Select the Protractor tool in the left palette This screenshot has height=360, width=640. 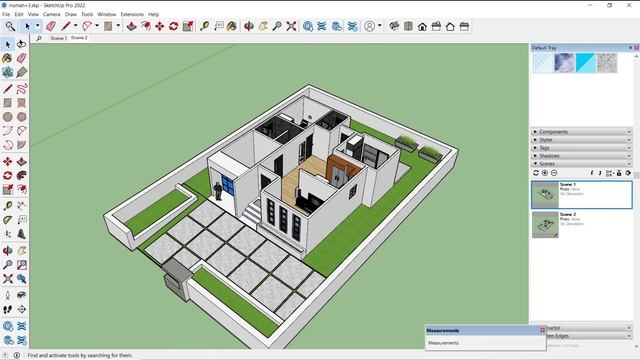point(7,220)
